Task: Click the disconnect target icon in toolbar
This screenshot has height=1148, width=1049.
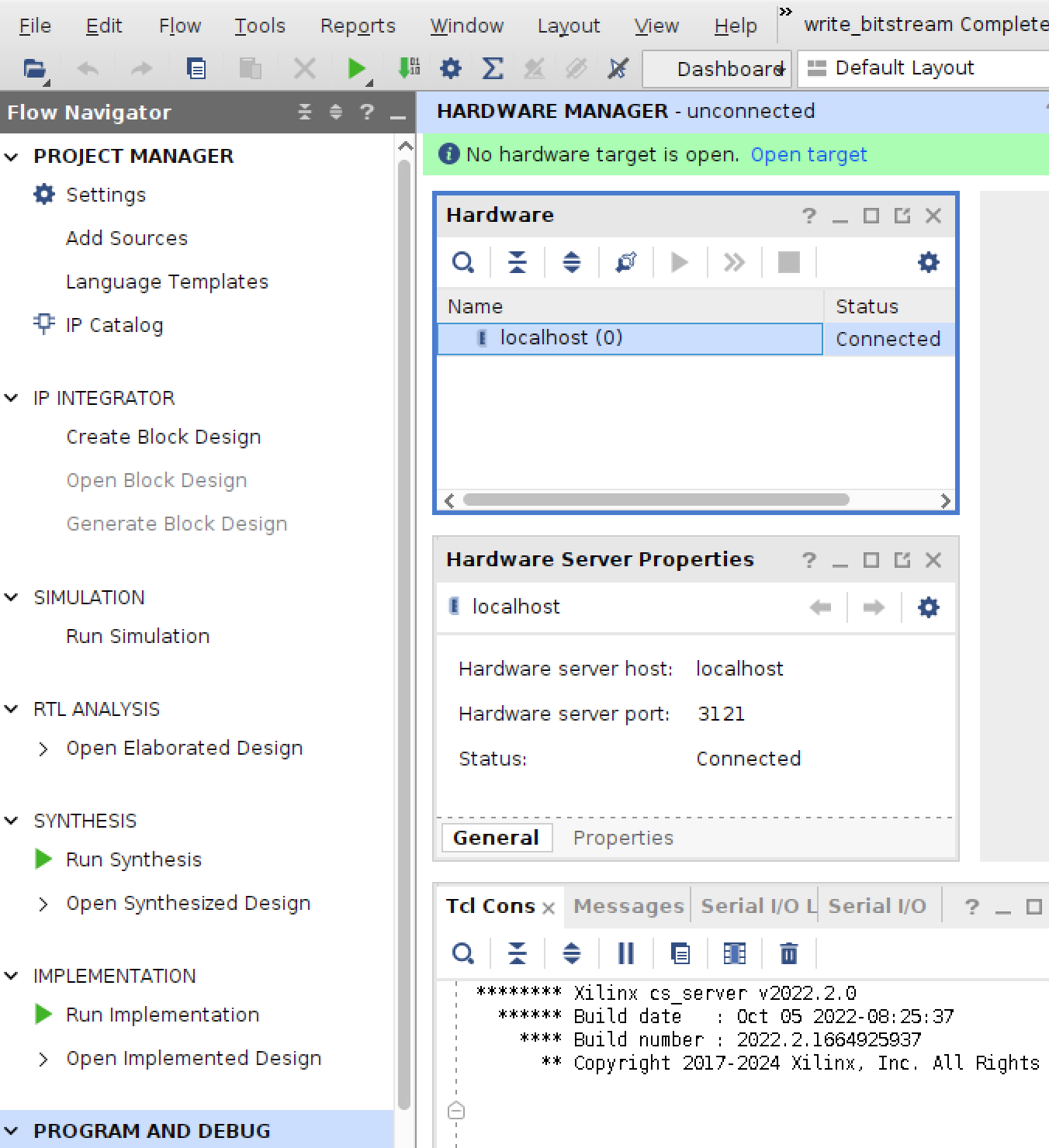Action: pyautogui.click(x=618, y=68)
